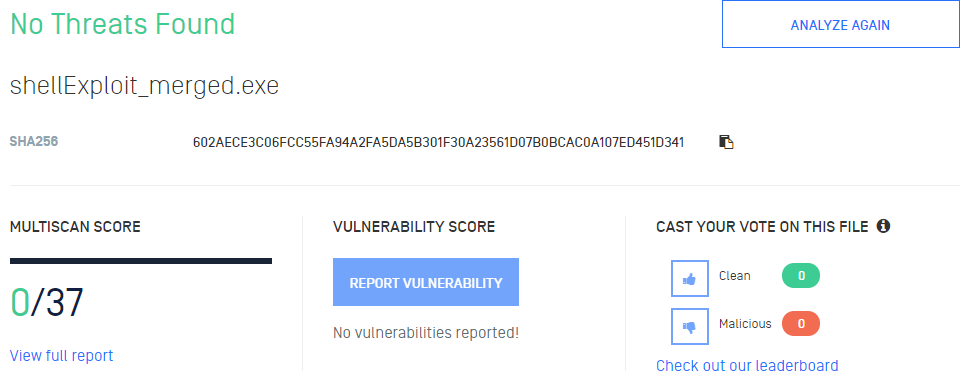Click the shellExploit_merged.exe file name
The image size is (962, 384).
(x=144, y=86)
